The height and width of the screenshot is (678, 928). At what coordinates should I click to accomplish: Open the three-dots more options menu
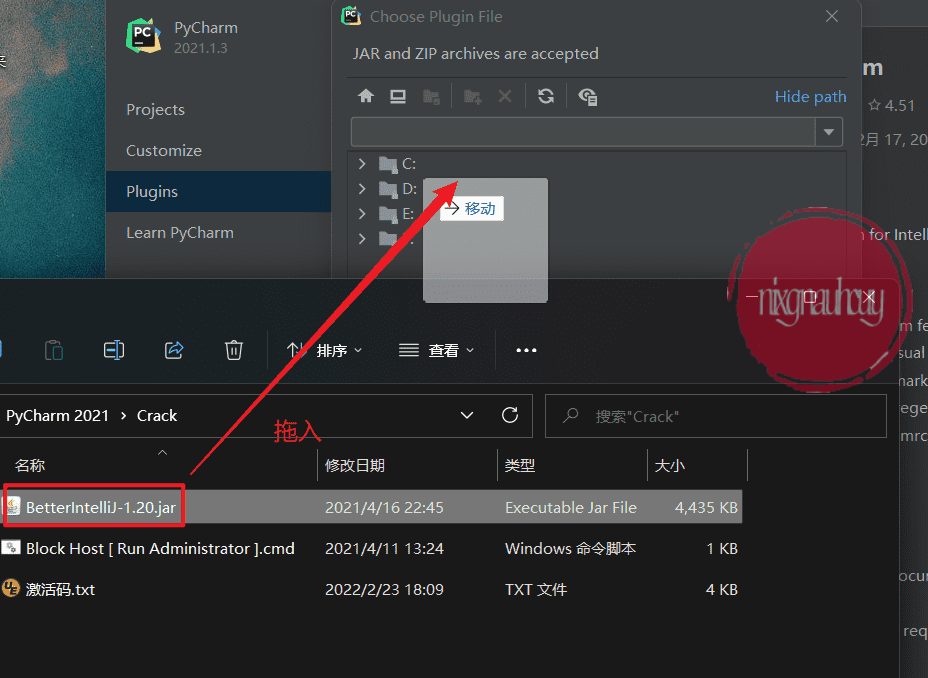tap(526, 350)
